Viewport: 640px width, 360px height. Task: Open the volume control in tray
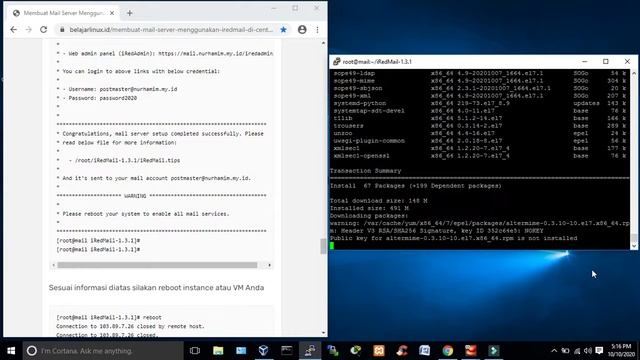[x=588, y=351]
